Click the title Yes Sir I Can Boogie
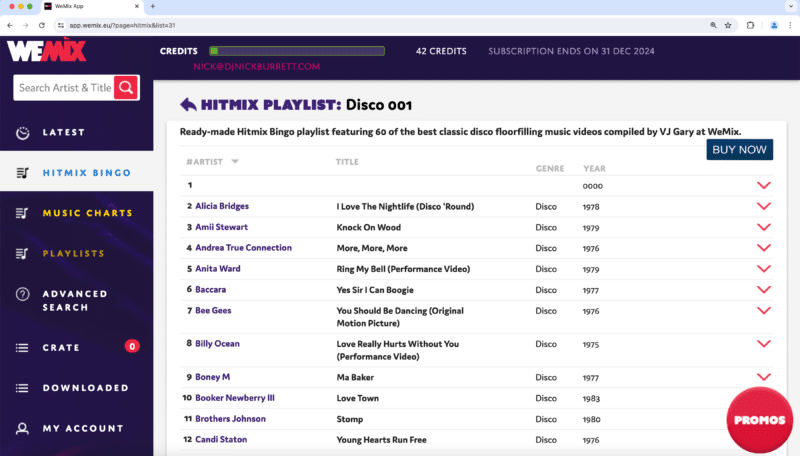The height and width of the screenshot is (456, 800). tap(375, 290)
